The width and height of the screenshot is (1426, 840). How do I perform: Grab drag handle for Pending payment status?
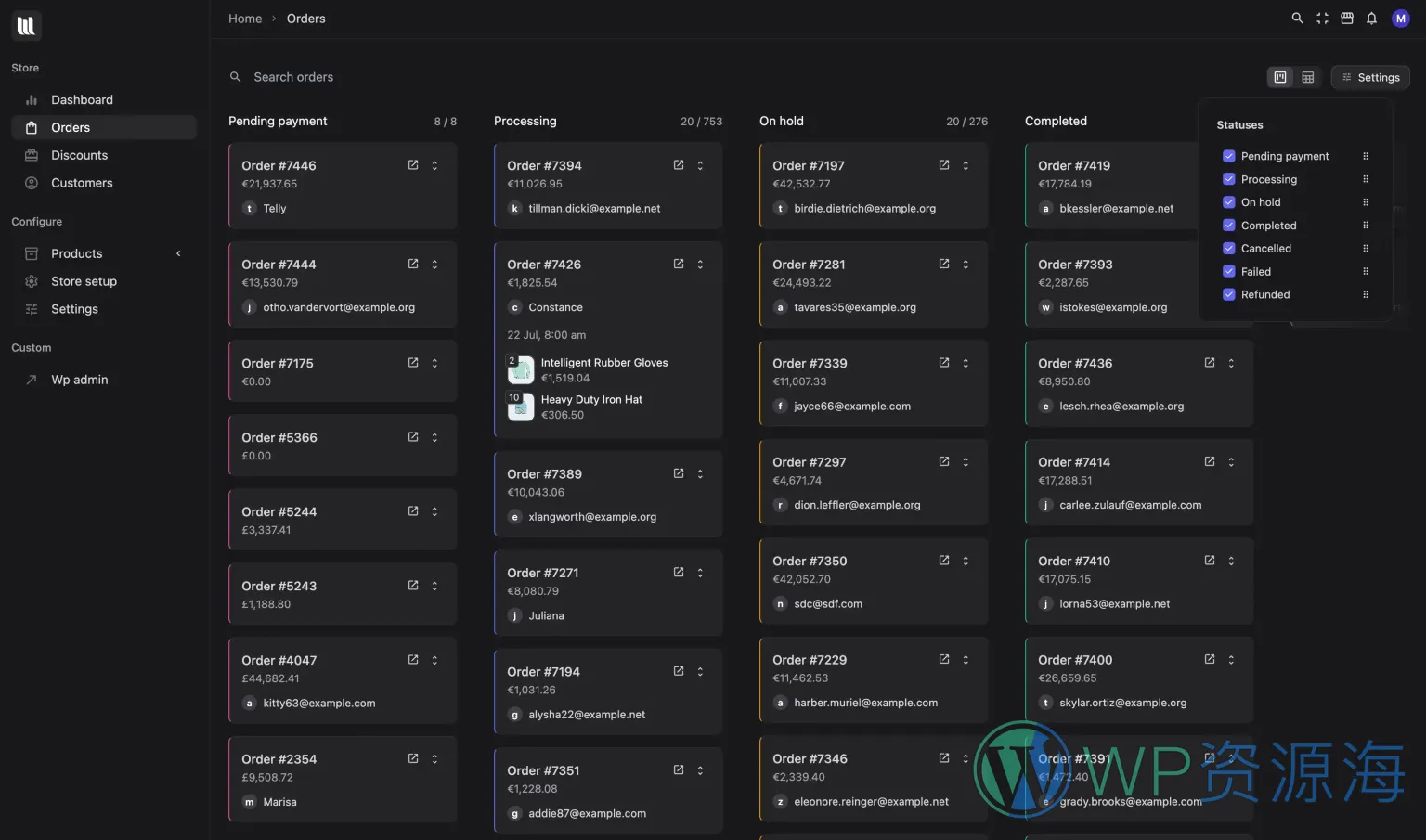[x=1366, y=156]
